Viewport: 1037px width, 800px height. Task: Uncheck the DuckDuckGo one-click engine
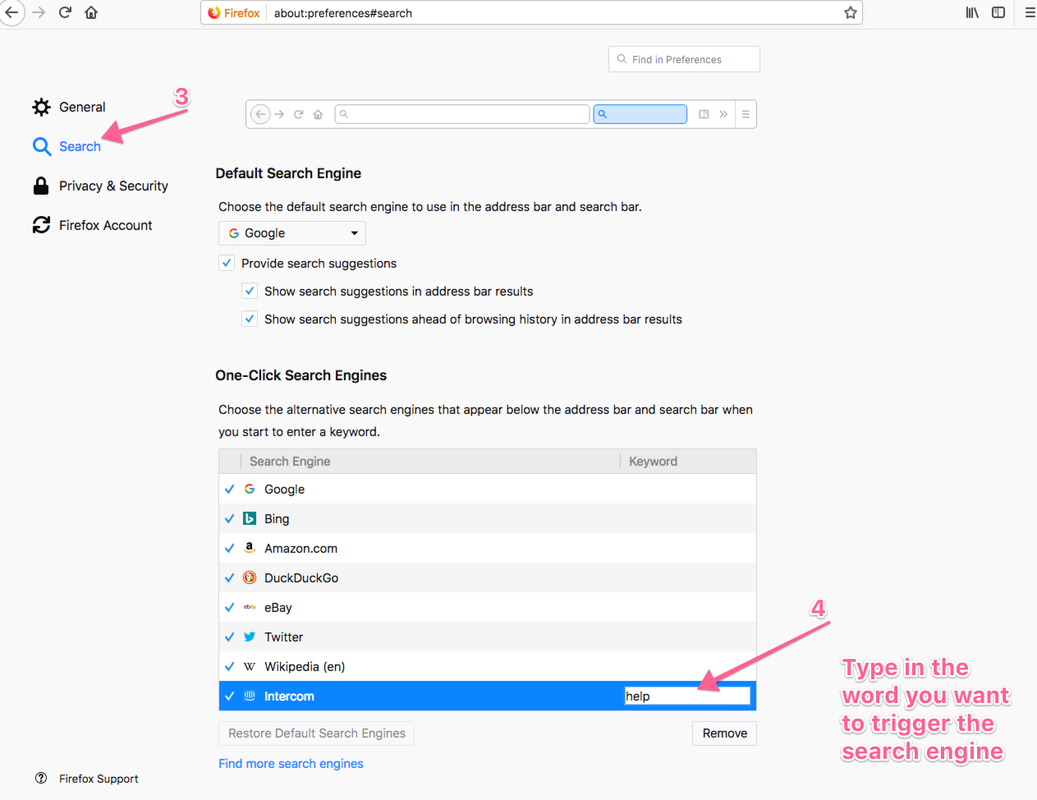(x=229, y=578)
